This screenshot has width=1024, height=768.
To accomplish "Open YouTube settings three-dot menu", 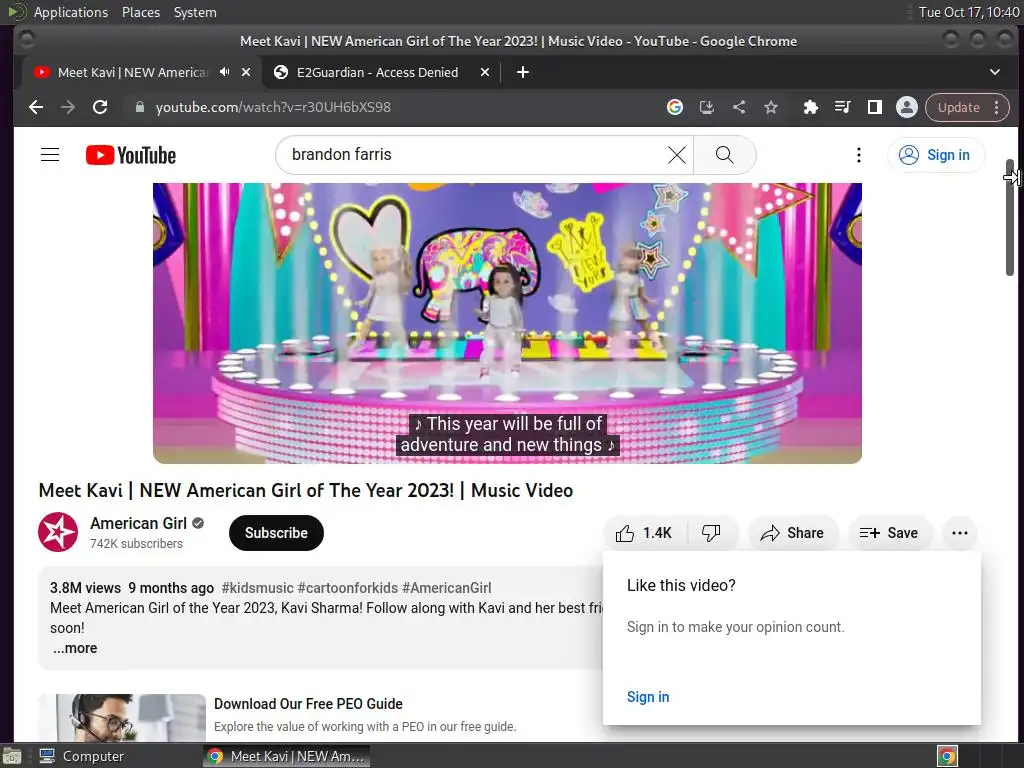I will coord(859,155).
